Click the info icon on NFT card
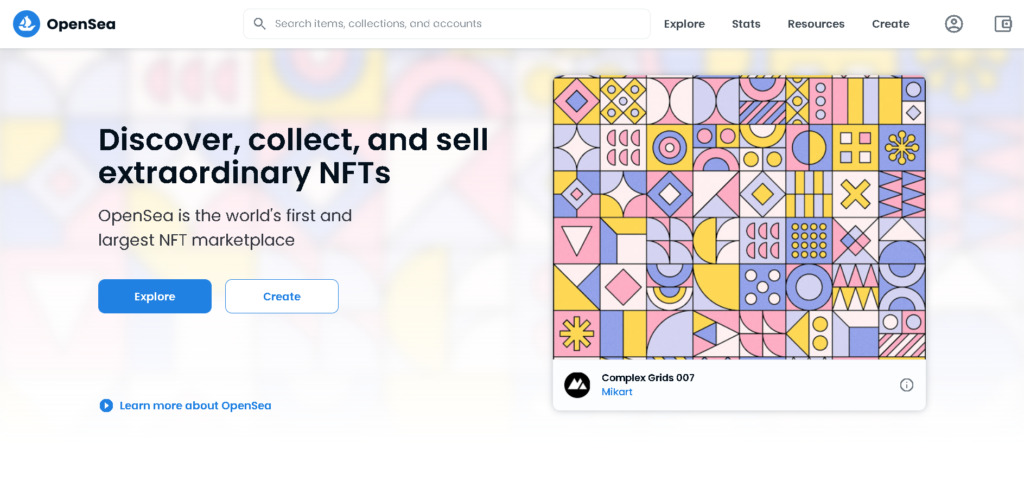This screenshot has height=482, width=1024. tap(906, 385)
